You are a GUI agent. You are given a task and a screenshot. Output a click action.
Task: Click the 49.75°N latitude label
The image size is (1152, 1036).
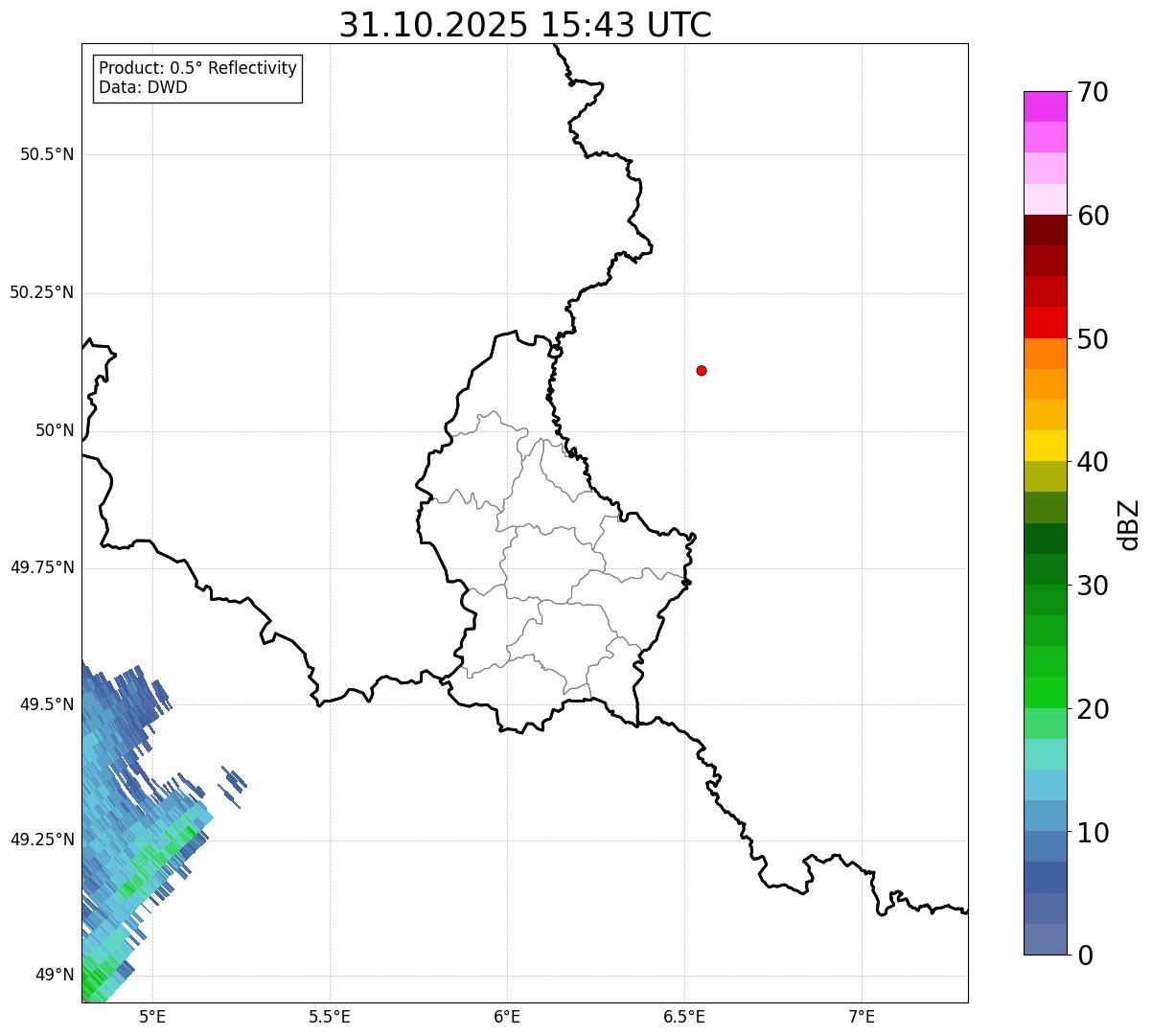pos(41,567)
